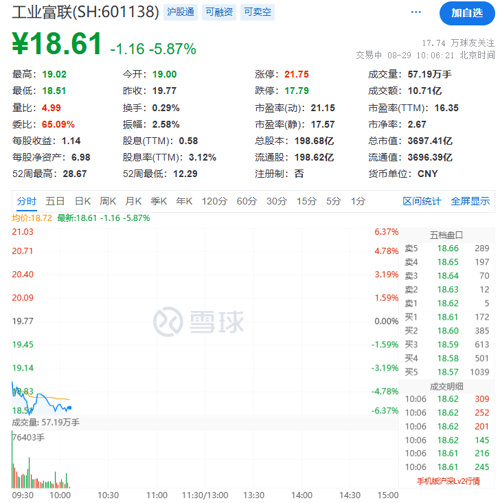Choose the 1分 interval tab

tap(358, 201)
